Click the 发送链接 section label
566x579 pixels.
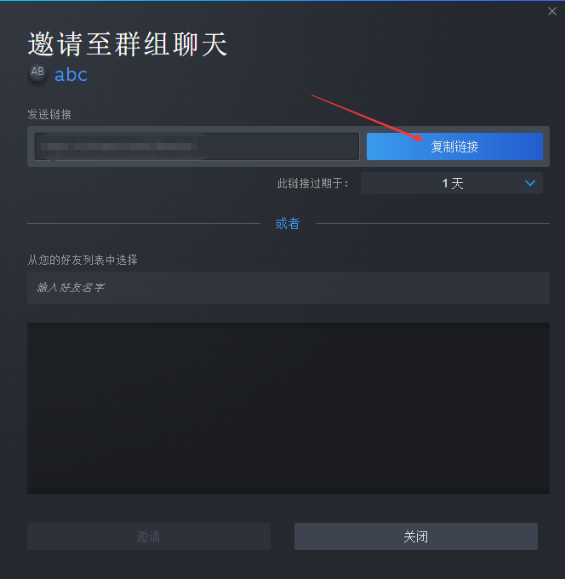pyautogui.click(x=49, y=114)
